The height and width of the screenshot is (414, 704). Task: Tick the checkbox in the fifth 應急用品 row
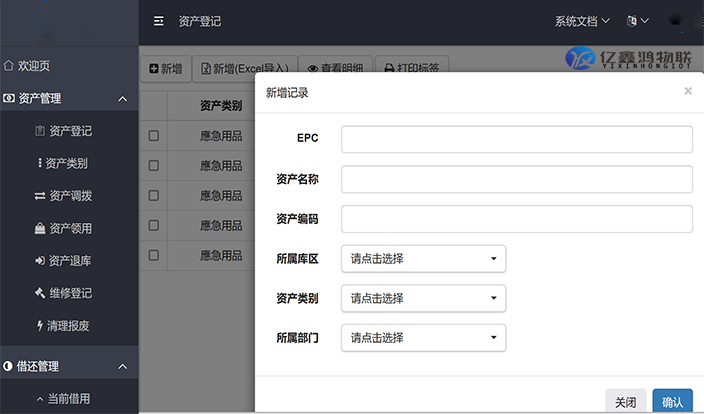coord(154,255)
